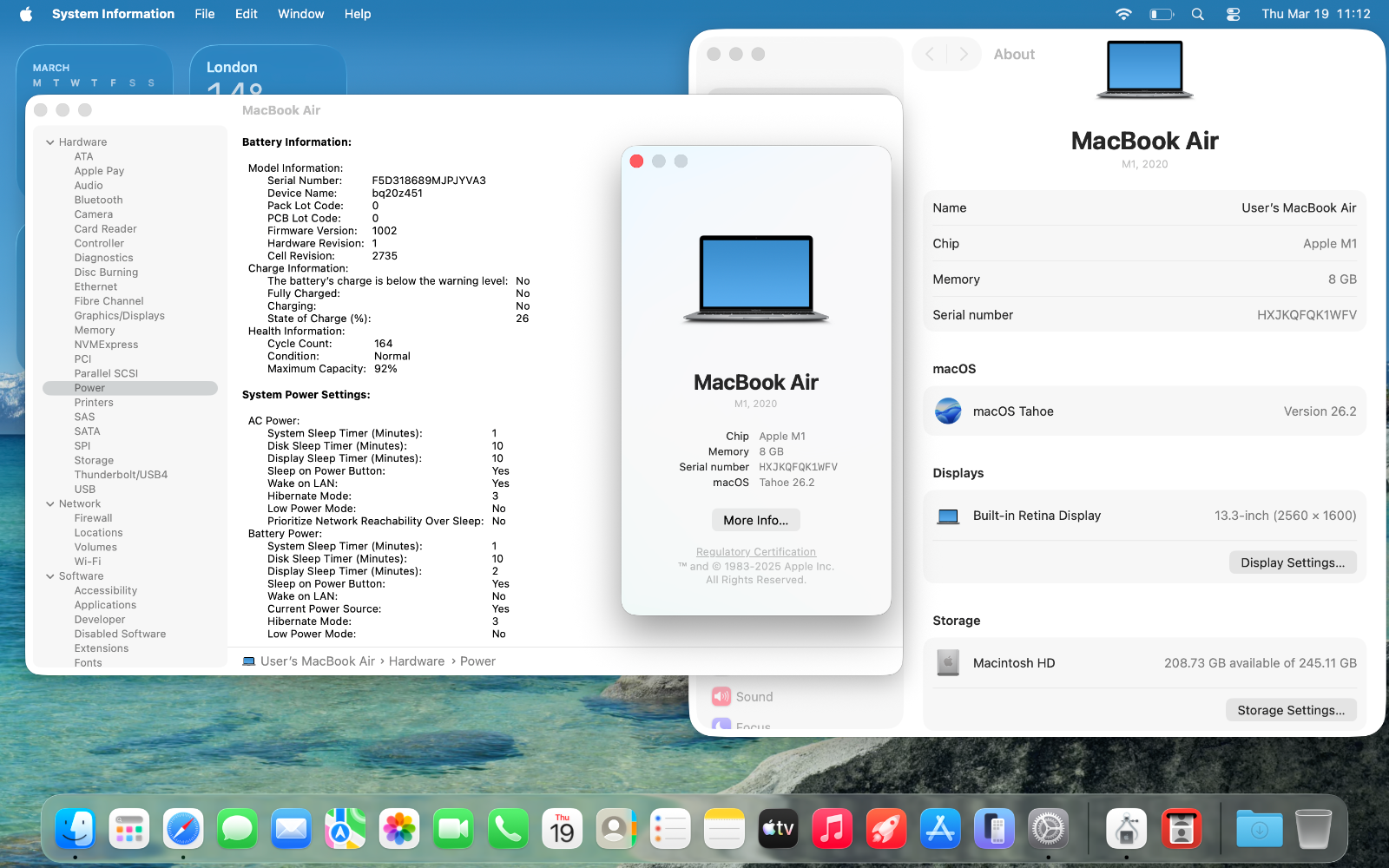This screenshot has height=868, width=1389.
Task: Open the Downloads folder in the Dock
Action: (x=1260, y=829)
